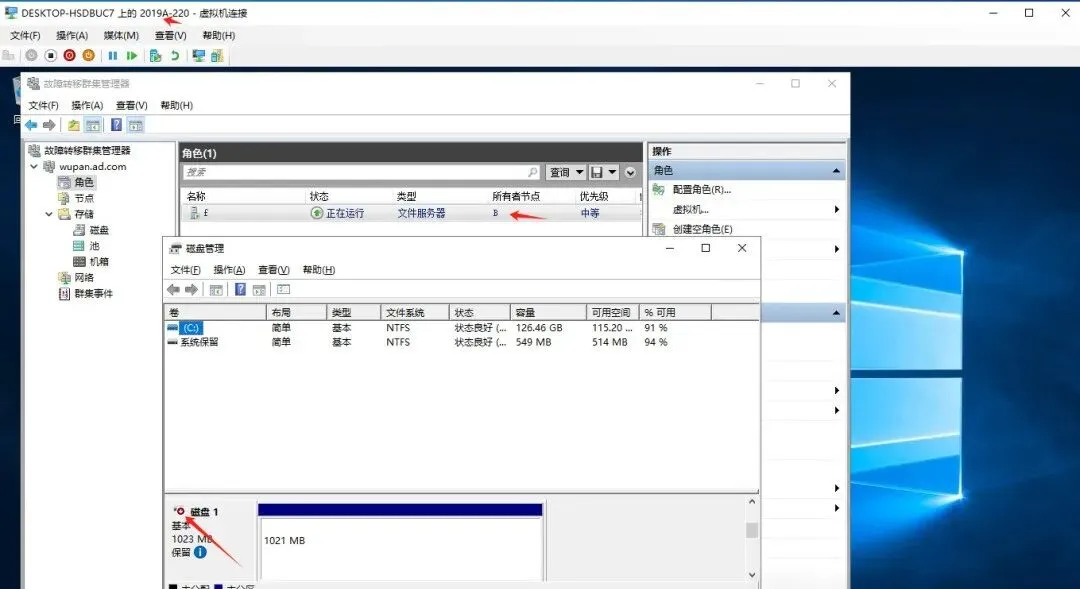Resume the VM with the green play icon
1080x589 pixels.
(x=131, y=55)
